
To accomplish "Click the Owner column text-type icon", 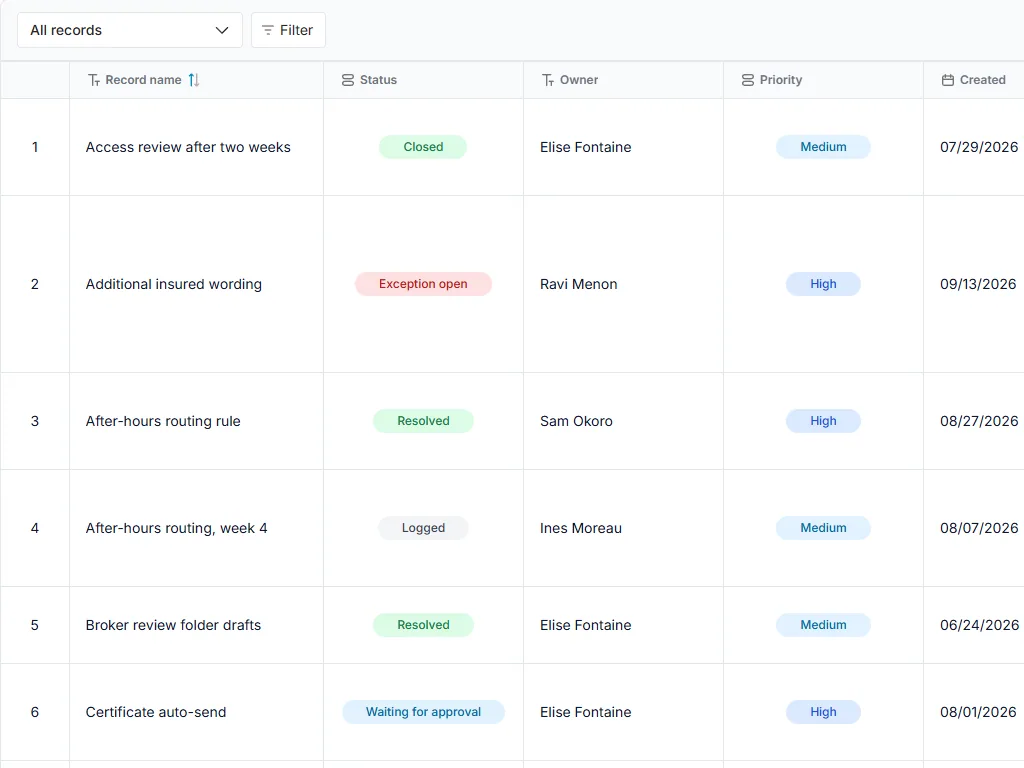I will tap(548, 80).
